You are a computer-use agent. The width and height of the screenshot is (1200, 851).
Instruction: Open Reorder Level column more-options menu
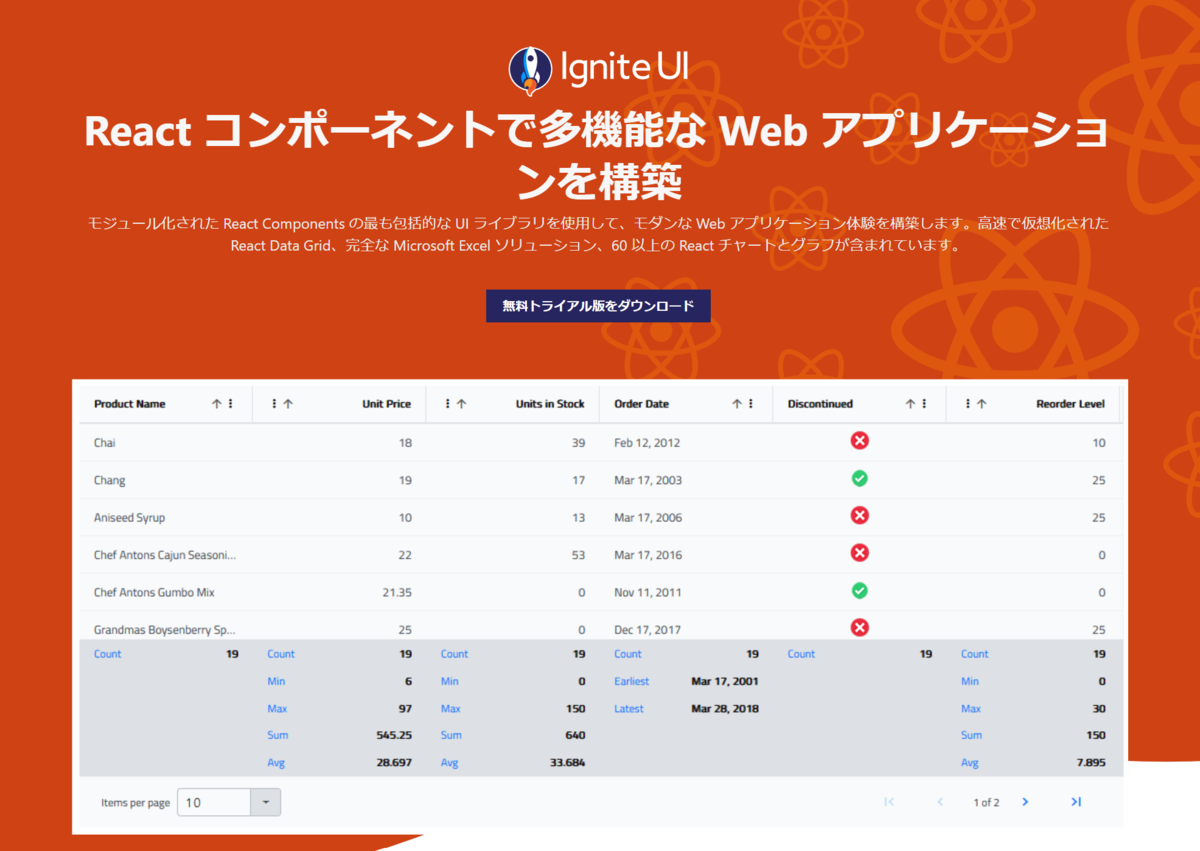tap(968, 404)
